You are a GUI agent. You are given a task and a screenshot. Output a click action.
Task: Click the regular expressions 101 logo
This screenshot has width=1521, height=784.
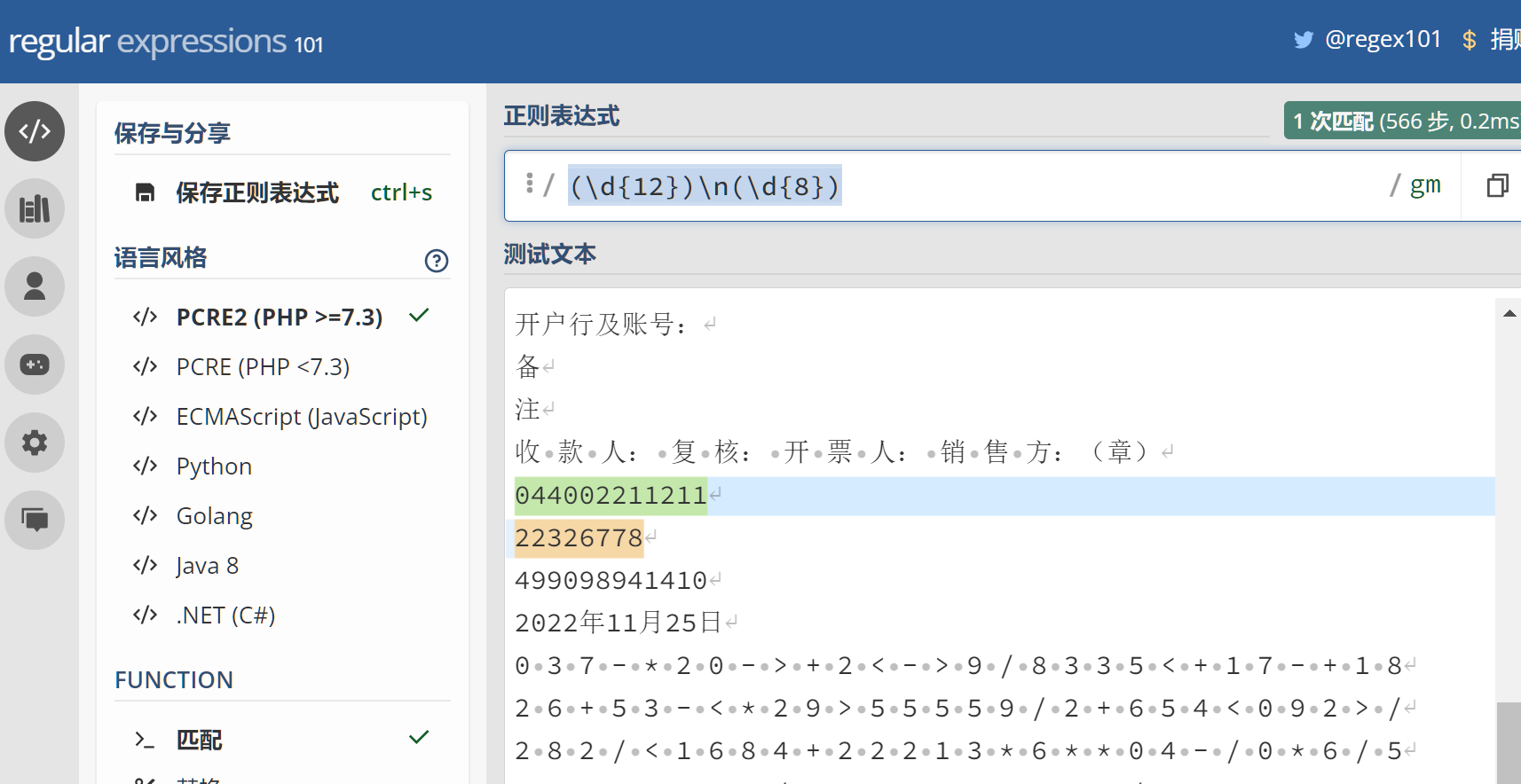166,42
